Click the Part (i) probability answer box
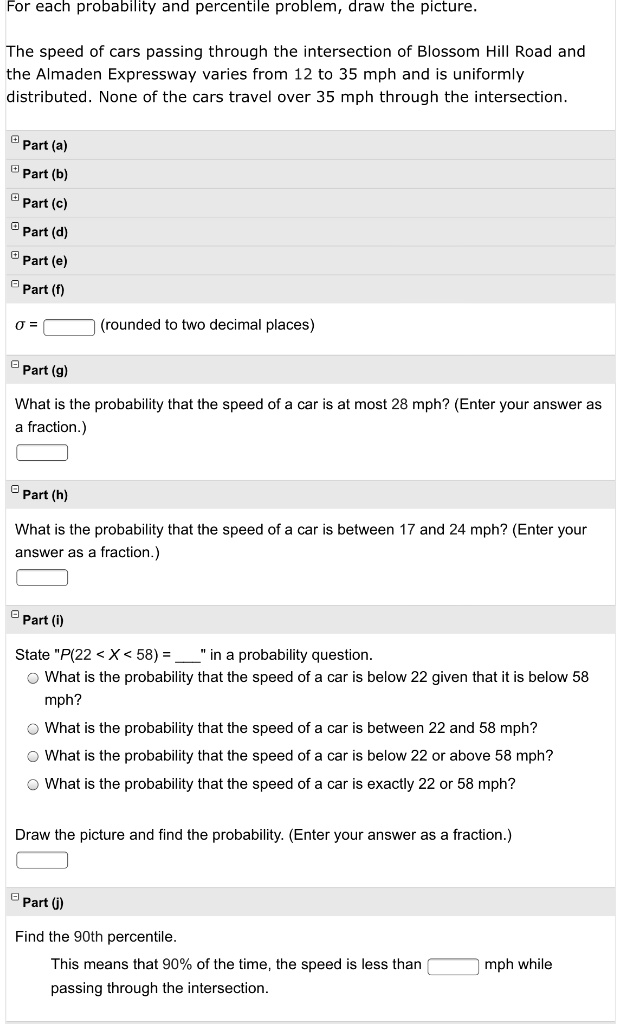This screenshot has height=1024, width=620. point(41,859)
